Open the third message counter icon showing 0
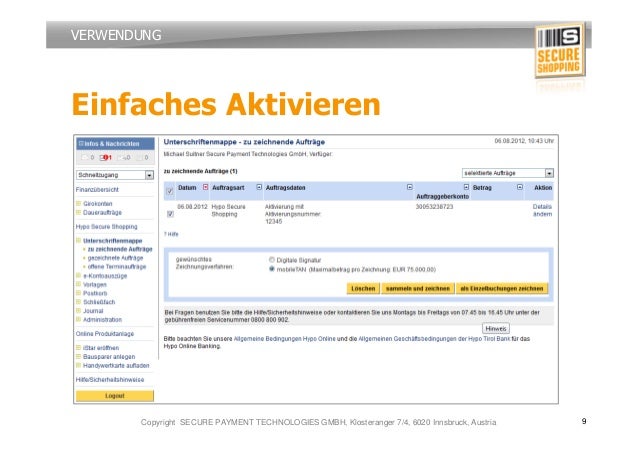This screenshot has height=451, width=638. click(124, 158)
